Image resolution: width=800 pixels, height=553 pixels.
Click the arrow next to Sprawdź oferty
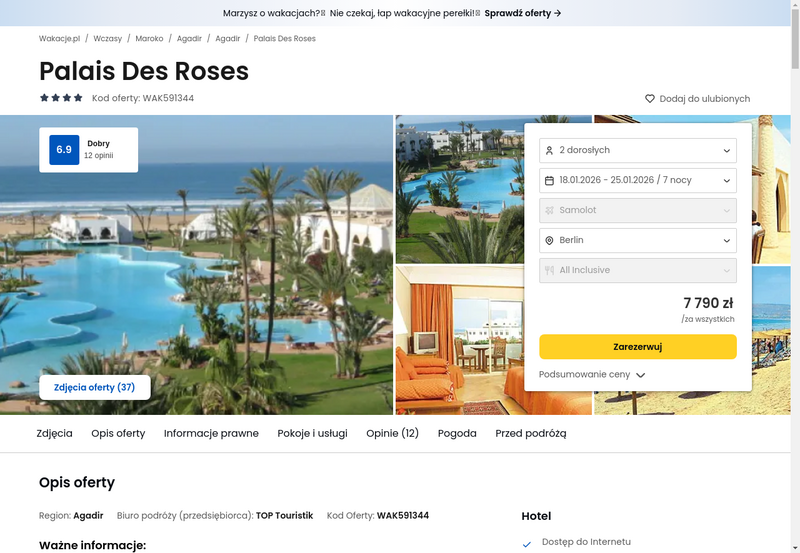(x=558, y=13)
